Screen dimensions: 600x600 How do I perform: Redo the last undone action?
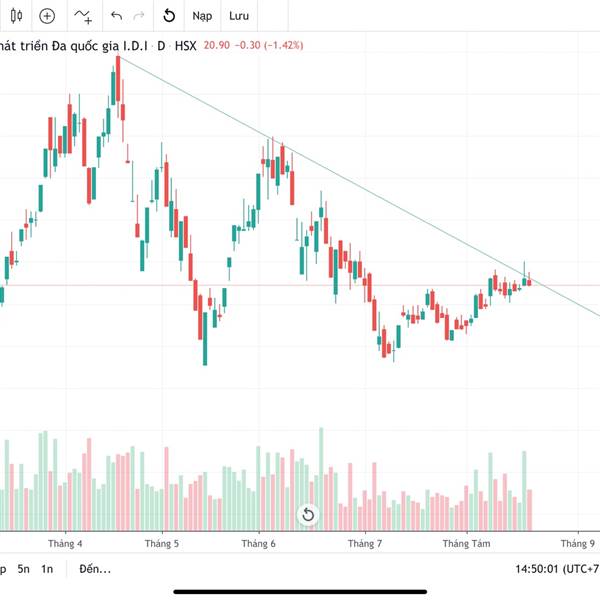point(139,16)
